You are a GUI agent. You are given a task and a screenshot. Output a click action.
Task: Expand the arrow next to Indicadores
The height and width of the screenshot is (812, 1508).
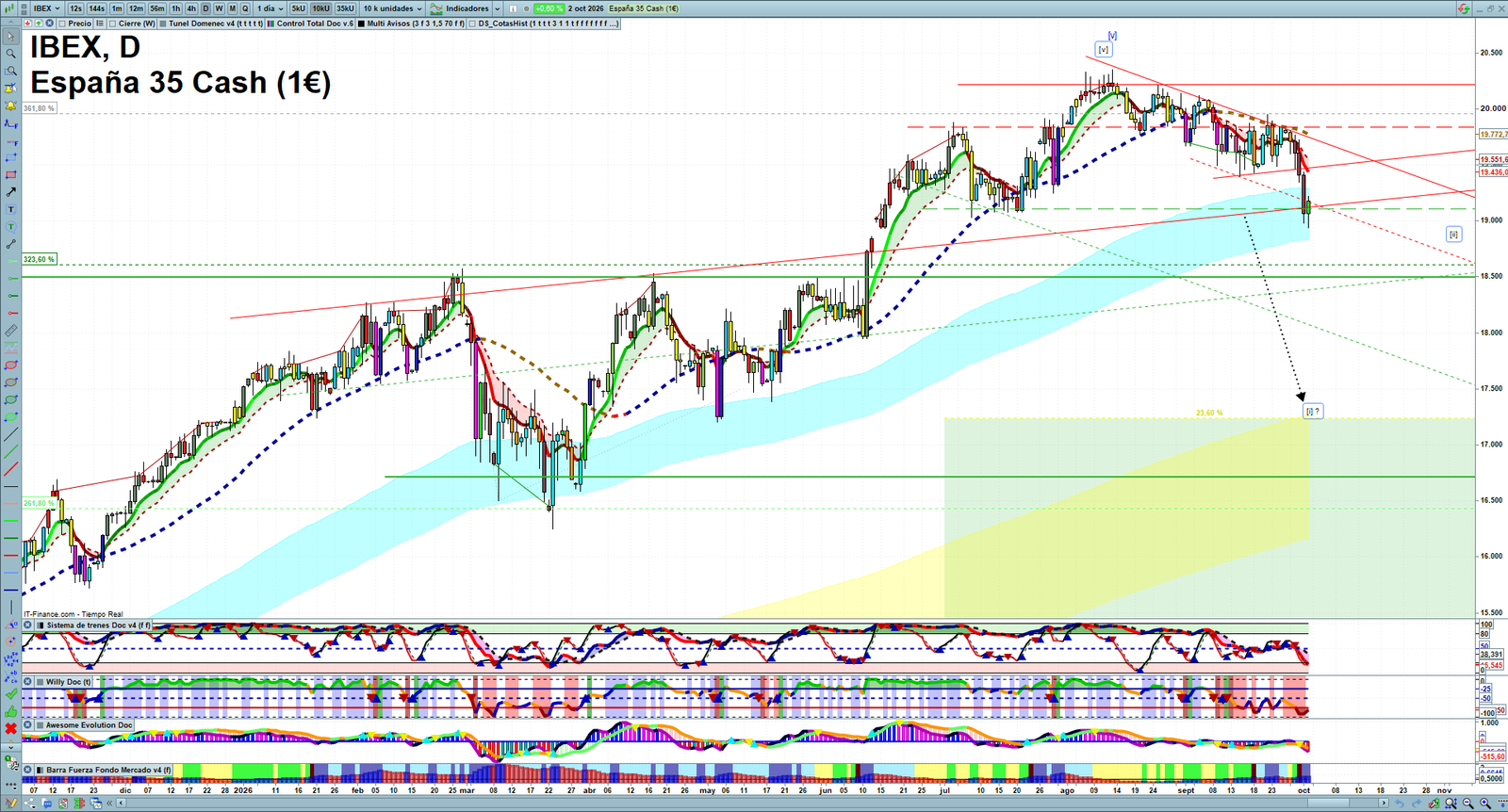coord(497,8)
